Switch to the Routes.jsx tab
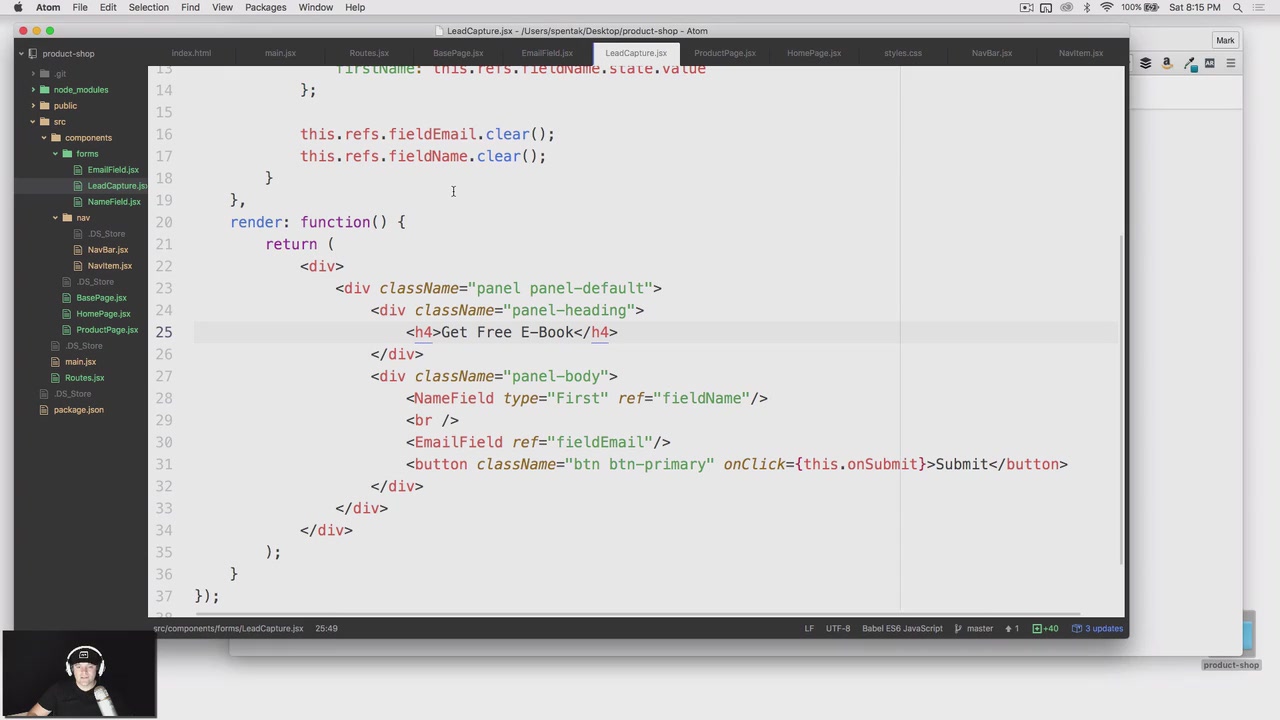Viewport: 1280px width, 720px height. pyautogui.click(x=369, y=53)
